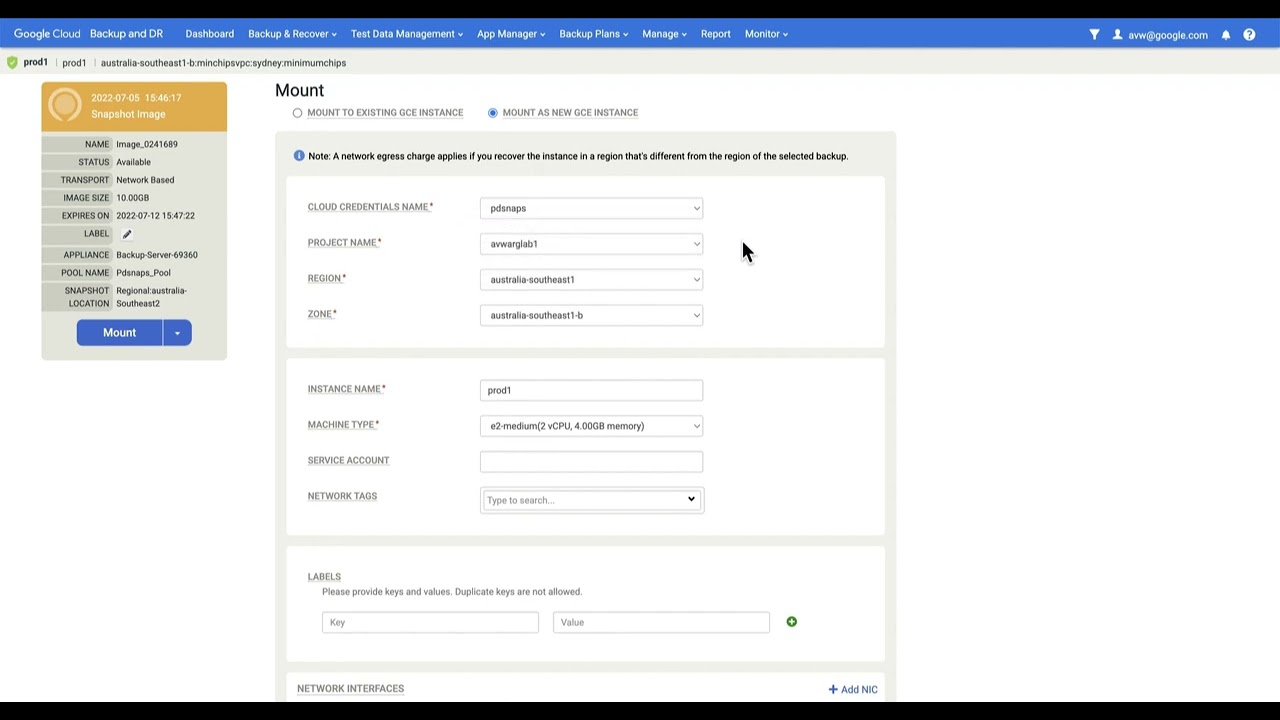Click the blue info note icon
Image resolution: width=1280 pixels, height=720 pixels.
[299, 156]
